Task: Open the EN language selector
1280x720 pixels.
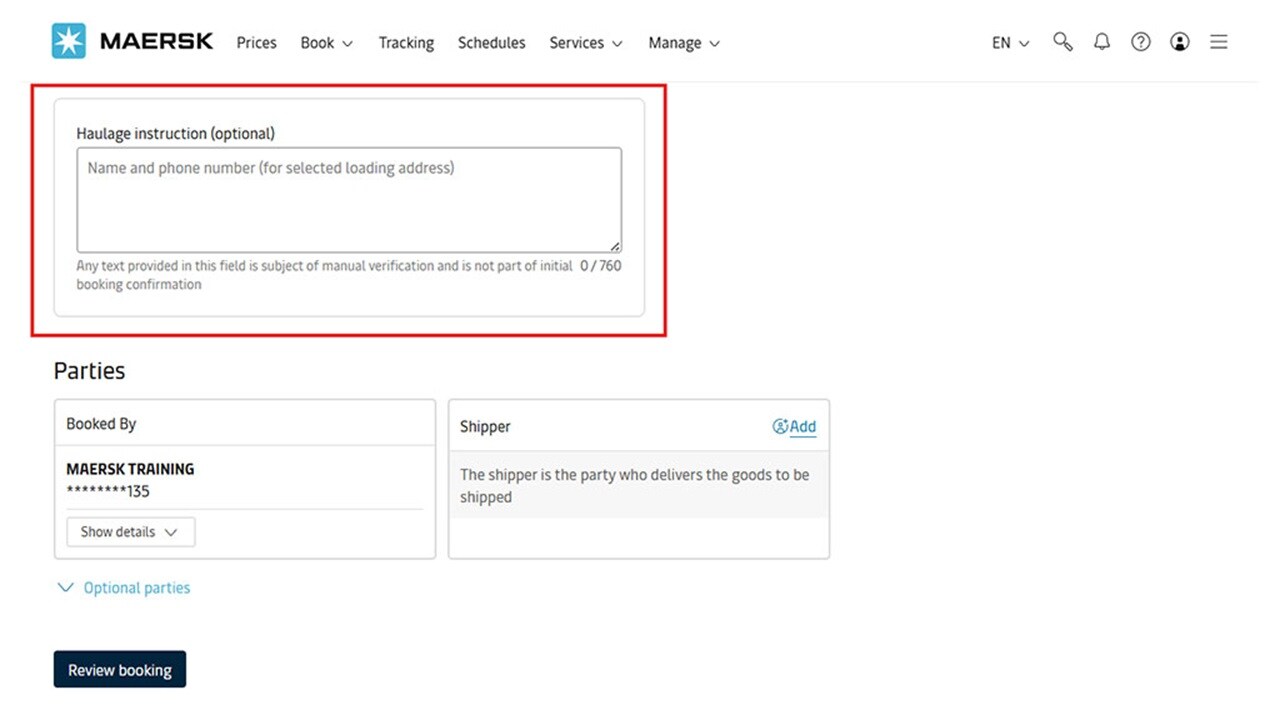Action: 1010,43
